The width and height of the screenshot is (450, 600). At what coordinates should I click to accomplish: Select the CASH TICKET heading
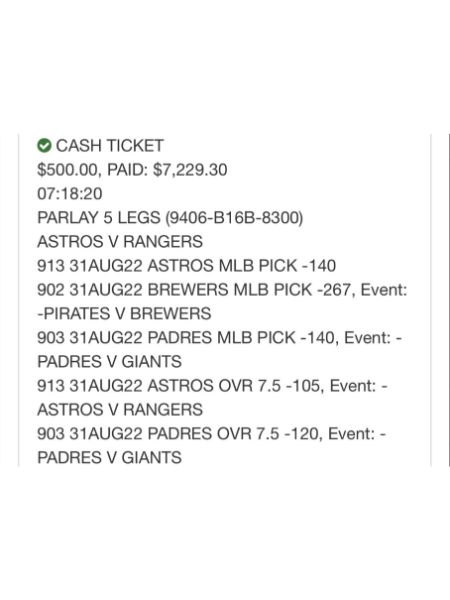[110, 146]
